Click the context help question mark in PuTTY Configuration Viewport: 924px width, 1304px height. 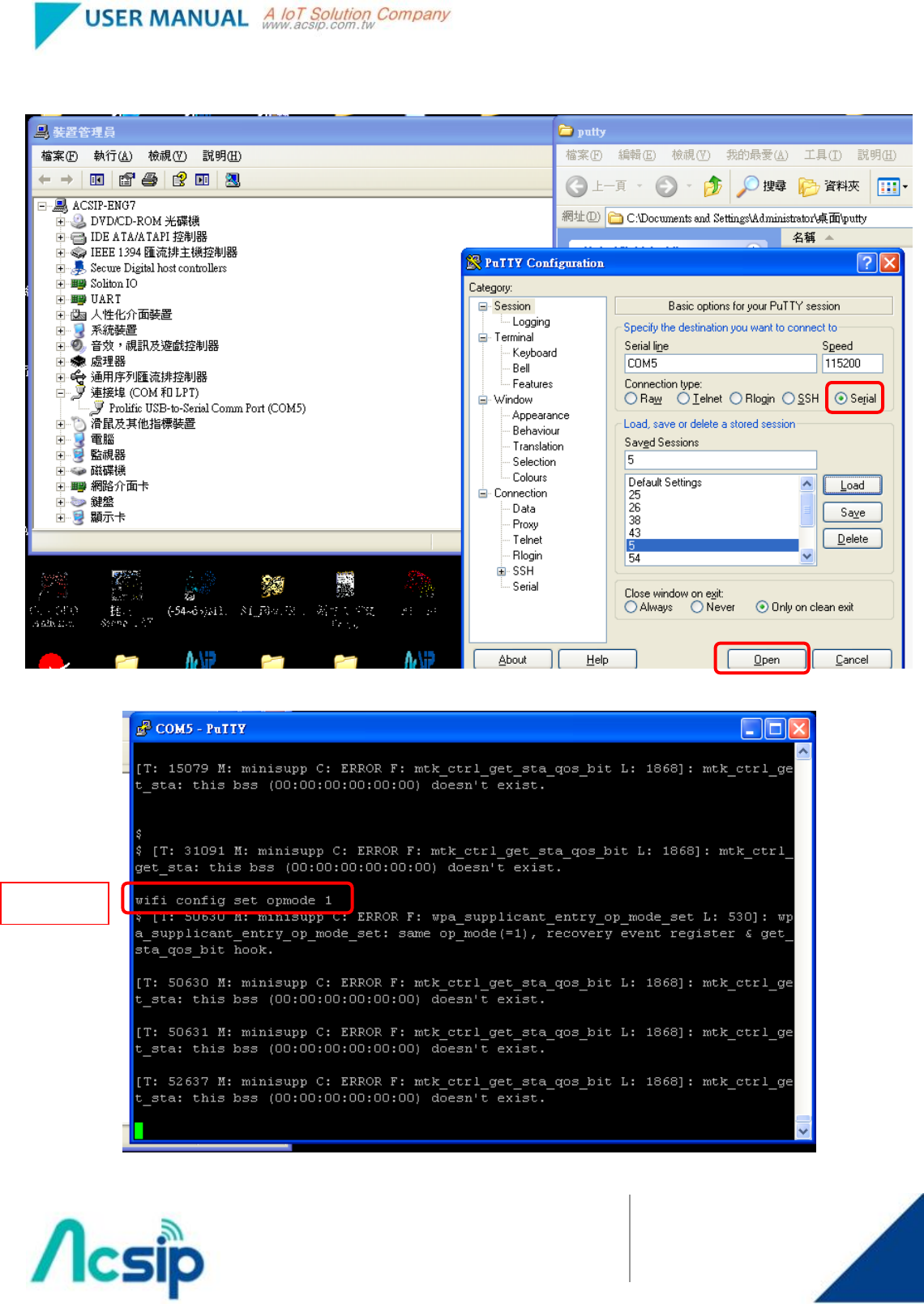point(867,263)
